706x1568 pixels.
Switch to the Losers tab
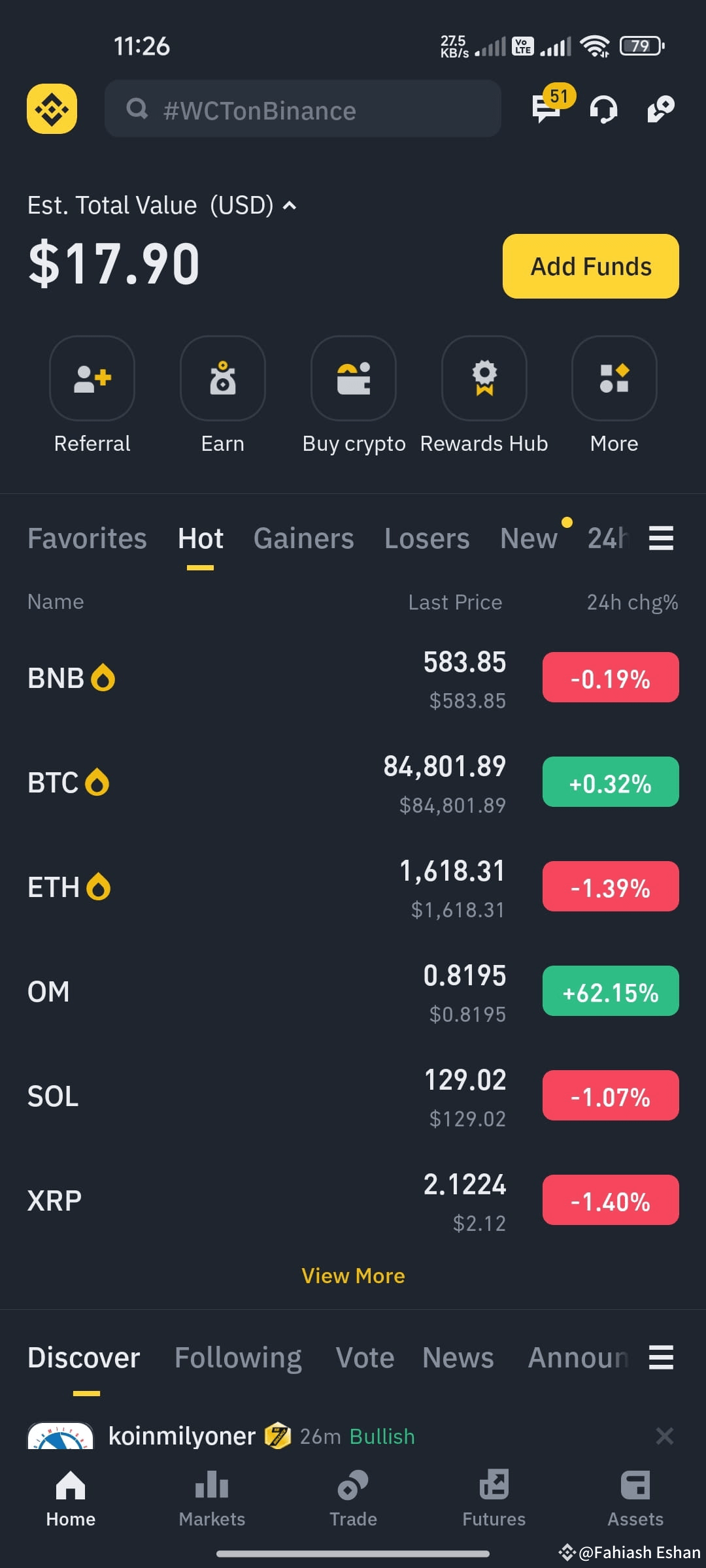coord(427,538)
